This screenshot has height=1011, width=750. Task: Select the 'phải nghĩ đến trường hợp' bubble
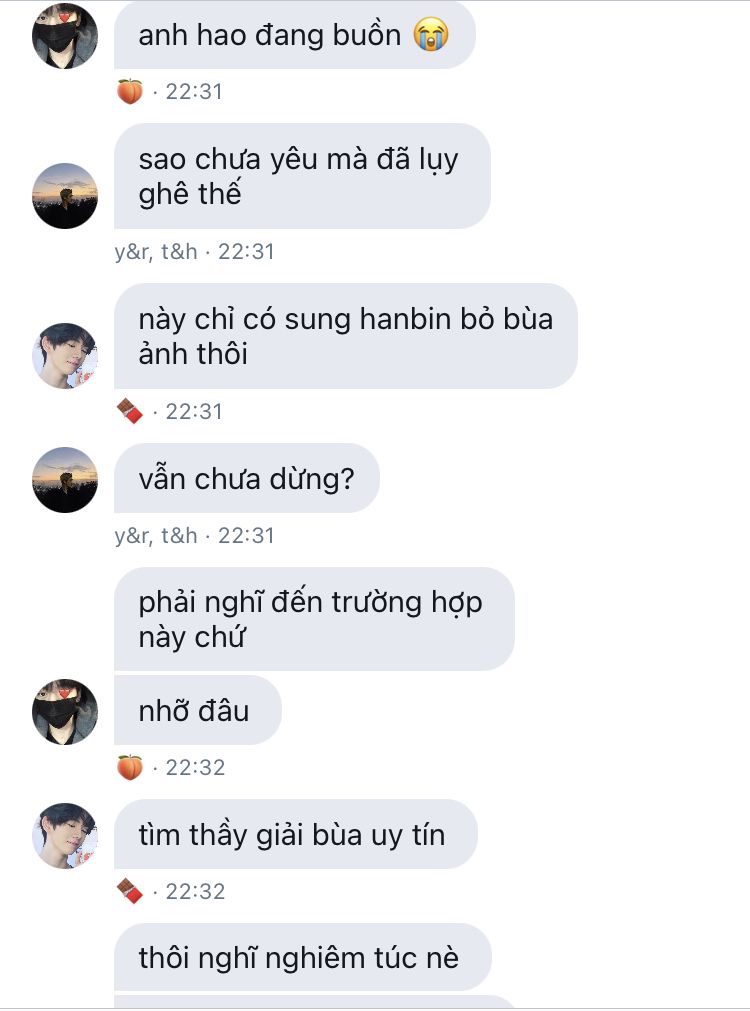coord(314,619)
